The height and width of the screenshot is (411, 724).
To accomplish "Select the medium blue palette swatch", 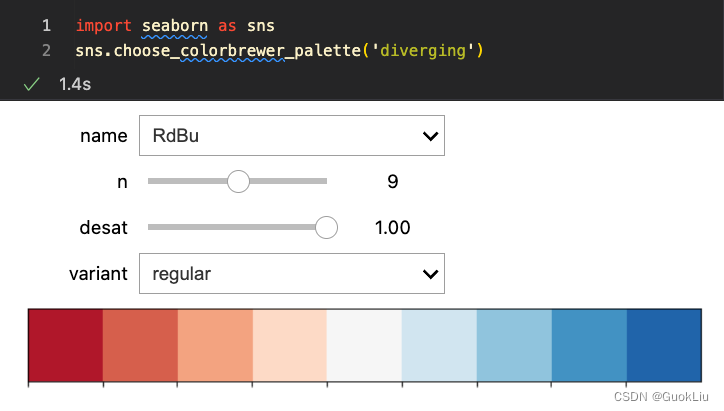I will click(589, 345).
